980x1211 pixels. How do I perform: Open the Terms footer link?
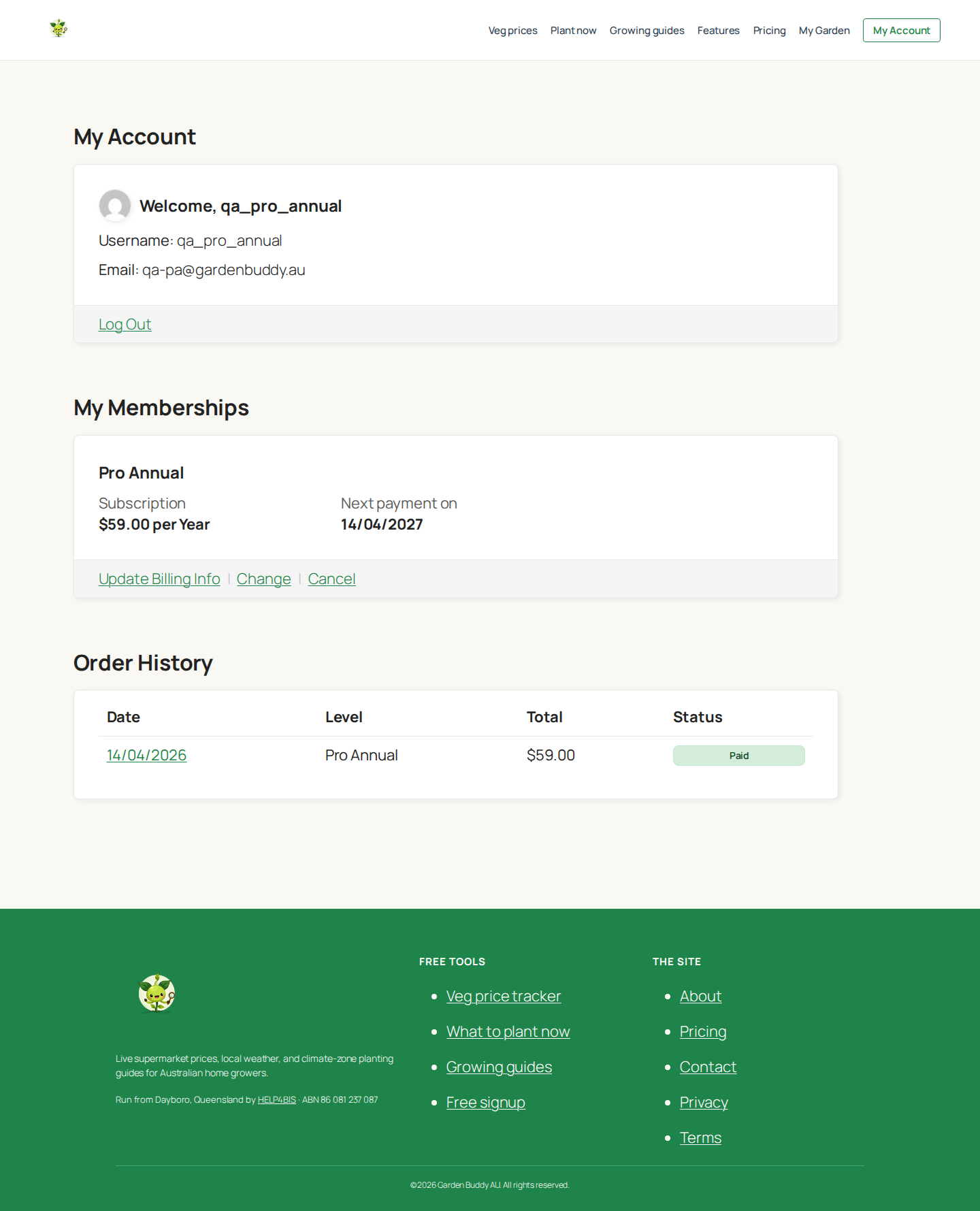(x=700, y=1137)
